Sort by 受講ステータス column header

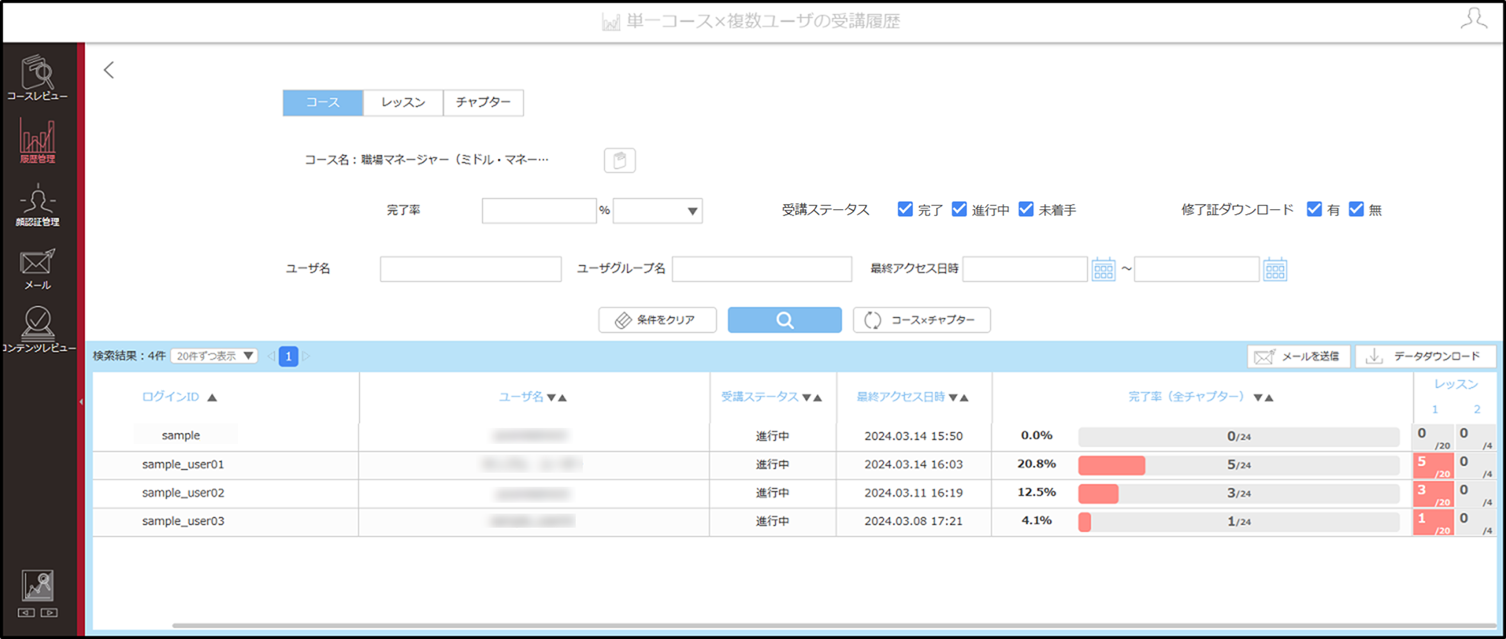click(x=771, y=397)
